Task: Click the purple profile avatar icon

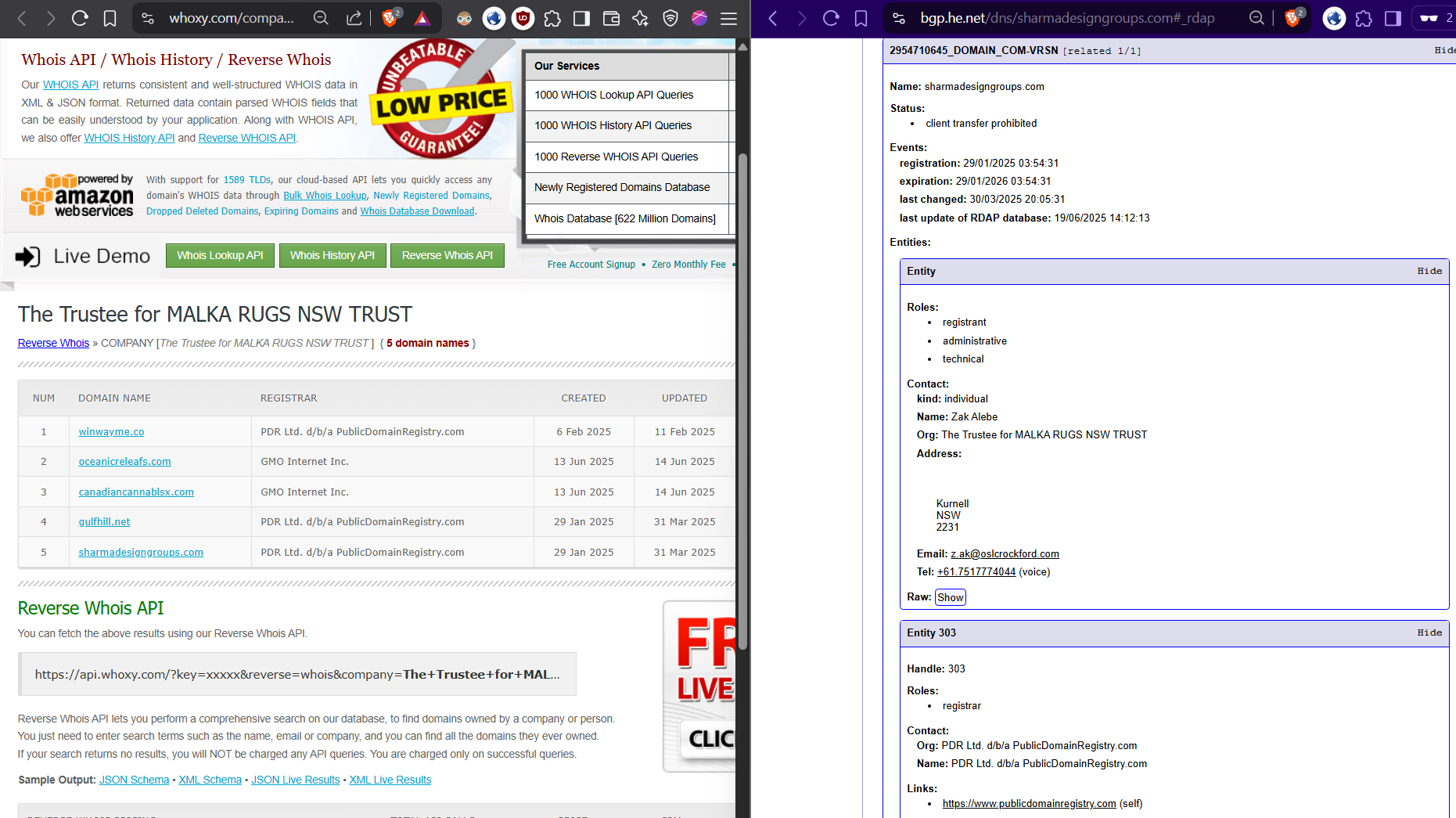Action: [699, 18]
